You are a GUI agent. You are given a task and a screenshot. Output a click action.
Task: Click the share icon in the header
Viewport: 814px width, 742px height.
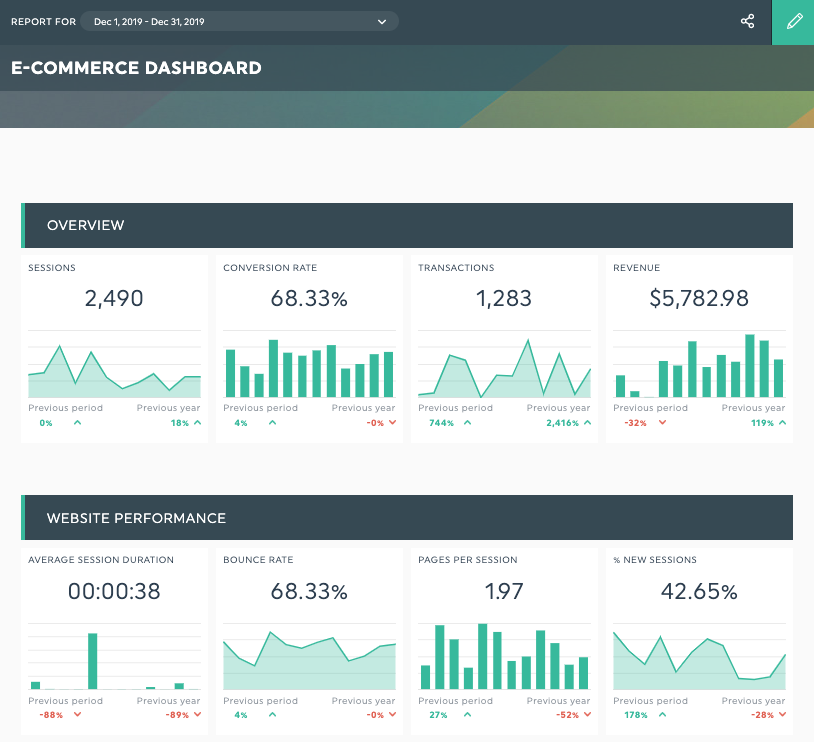coord(748,21)
